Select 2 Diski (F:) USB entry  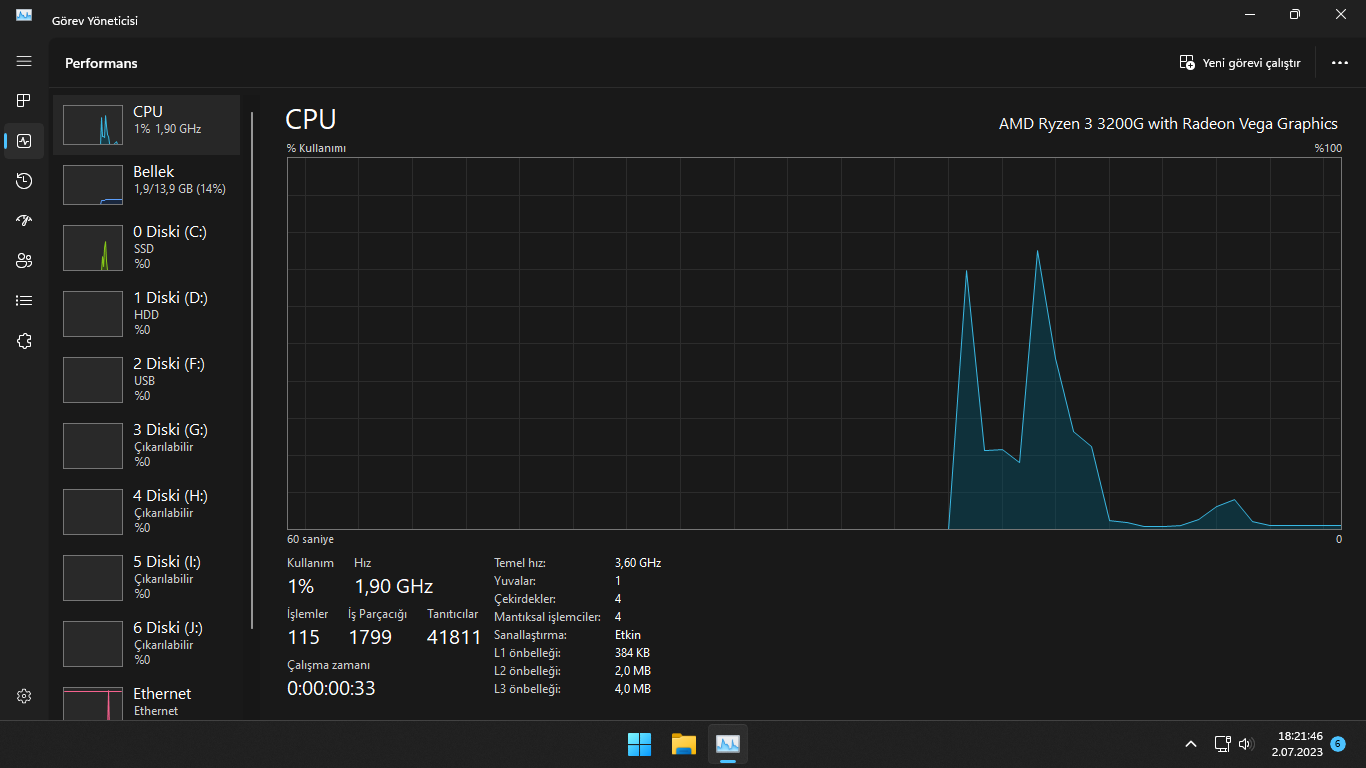146,379
